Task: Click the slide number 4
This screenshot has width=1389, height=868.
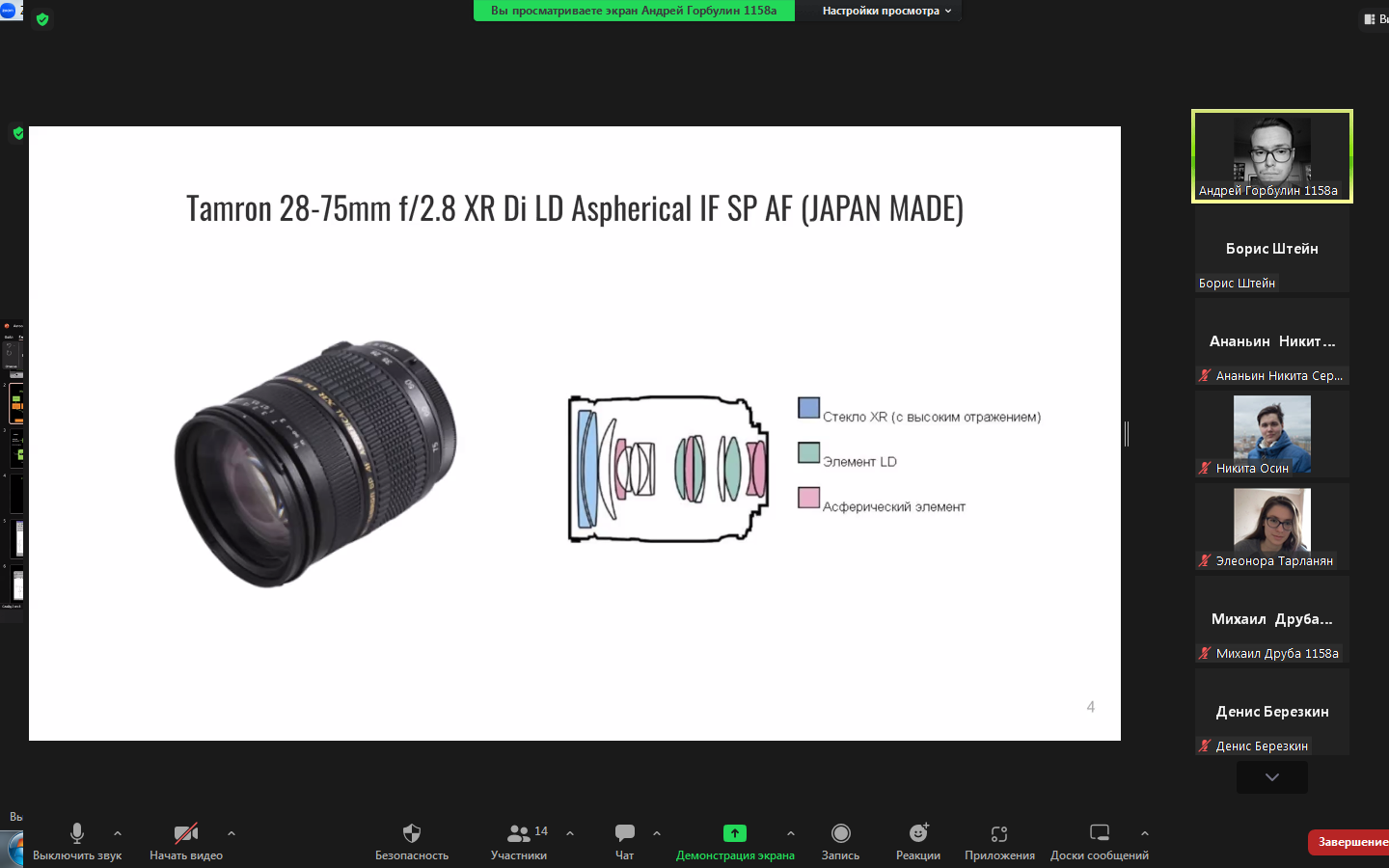Action: point(1091,707)
